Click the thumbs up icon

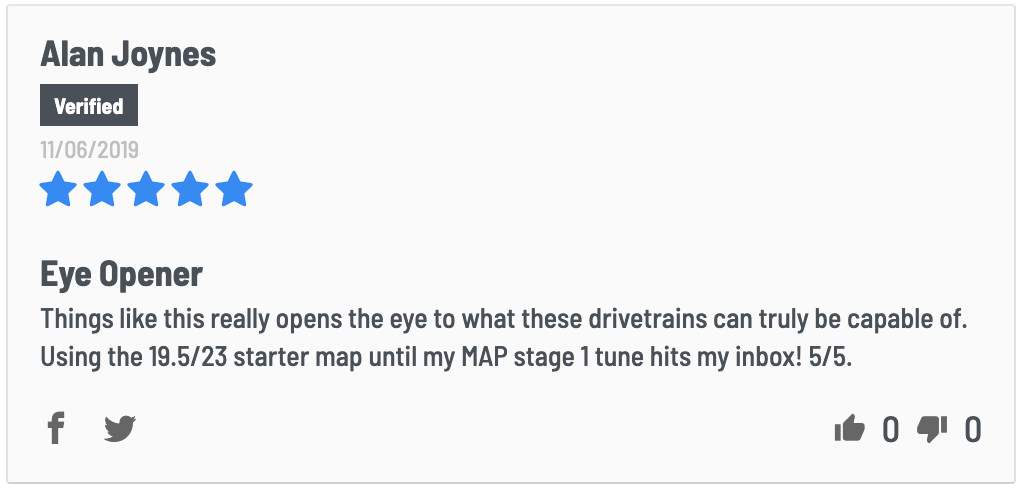coord(850,429)
